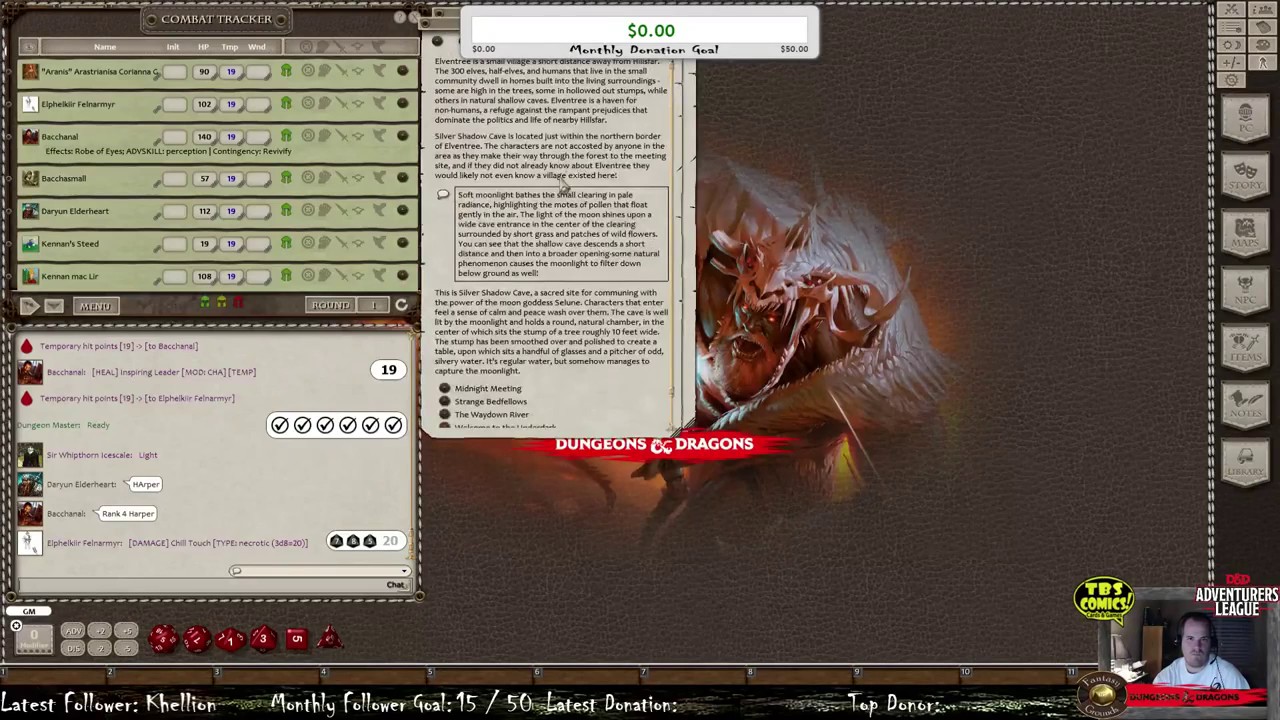
Task: Click the +5 modifier button
Action: point(126,631)
